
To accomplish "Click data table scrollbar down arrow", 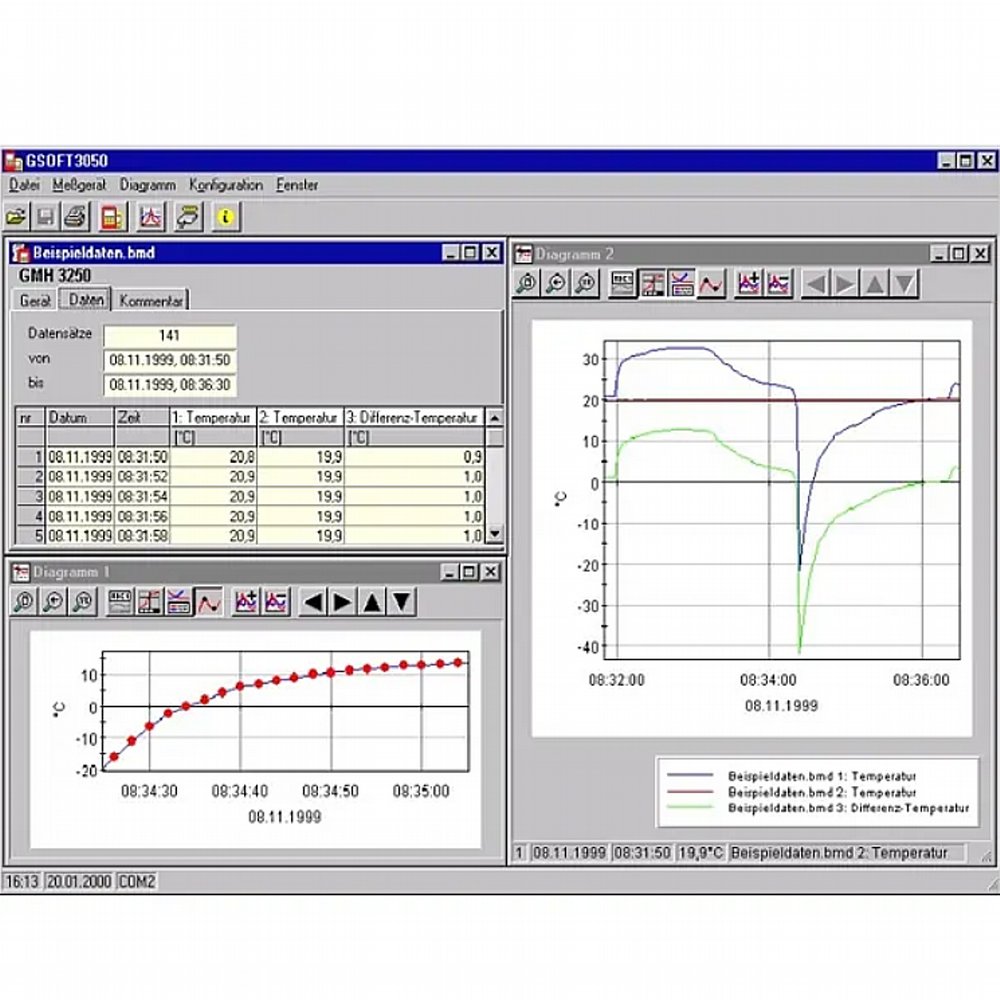I will coord(494,535).
